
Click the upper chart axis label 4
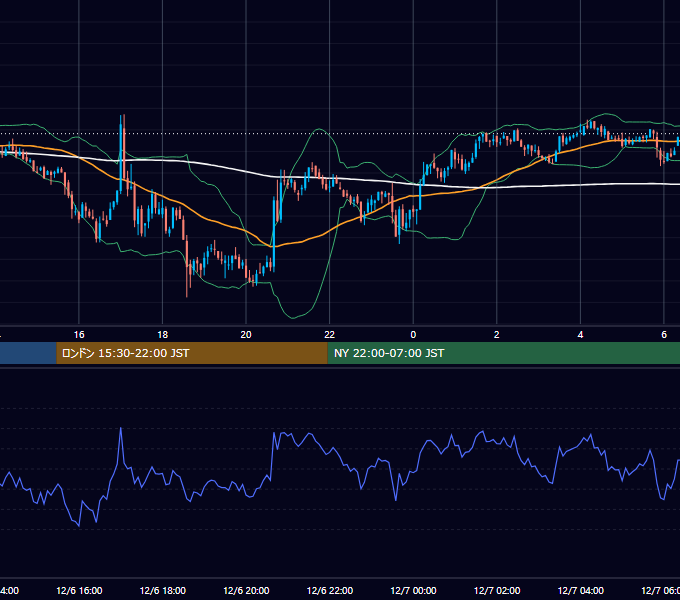point(580,335)
